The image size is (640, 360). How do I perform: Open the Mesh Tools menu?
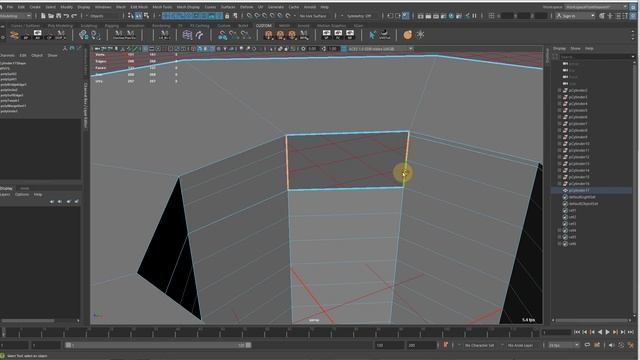click(162, 7)
